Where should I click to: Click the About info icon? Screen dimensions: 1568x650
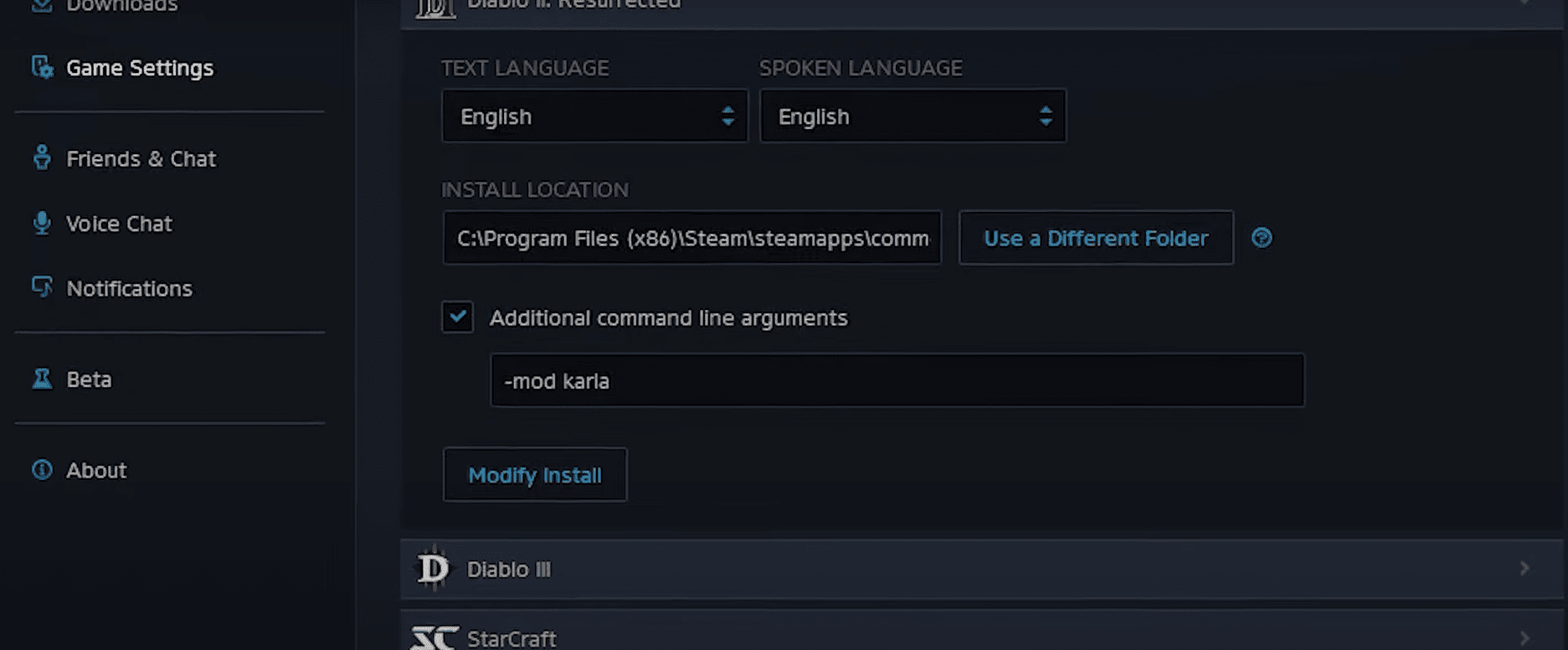pos(42,470)
